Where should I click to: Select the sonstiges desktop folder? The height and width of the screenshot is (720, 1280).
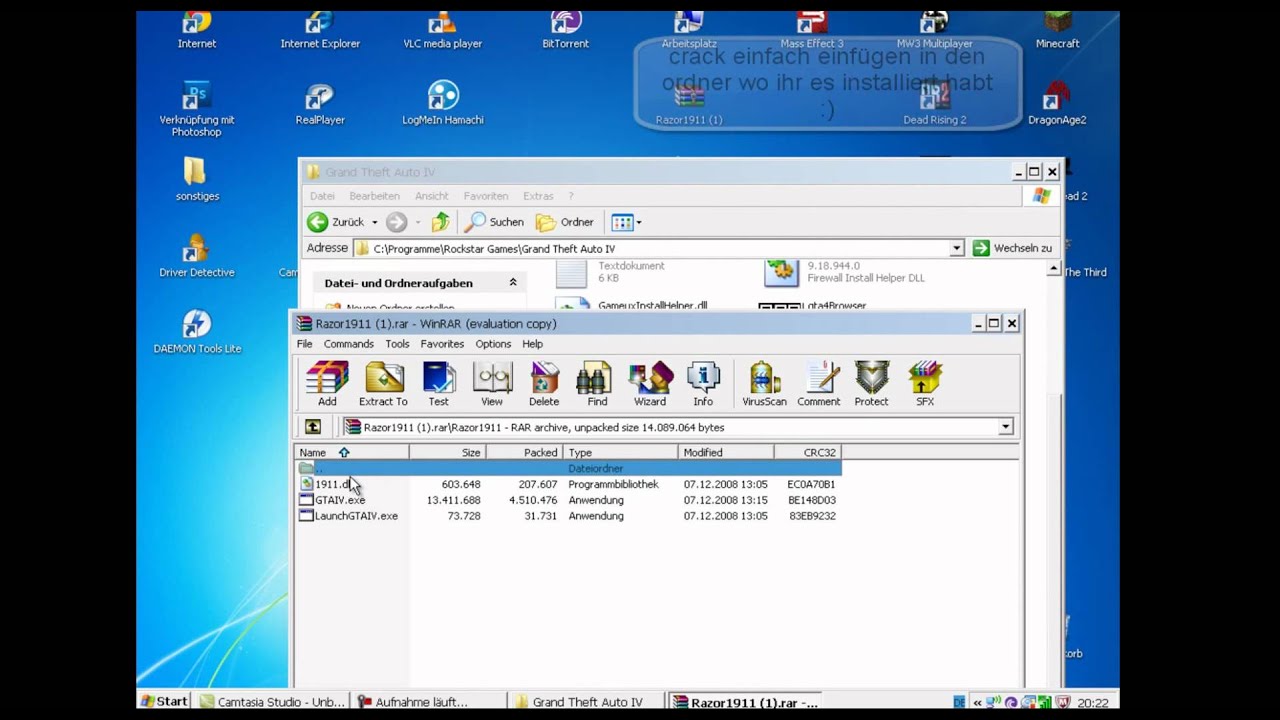point(197,180)
